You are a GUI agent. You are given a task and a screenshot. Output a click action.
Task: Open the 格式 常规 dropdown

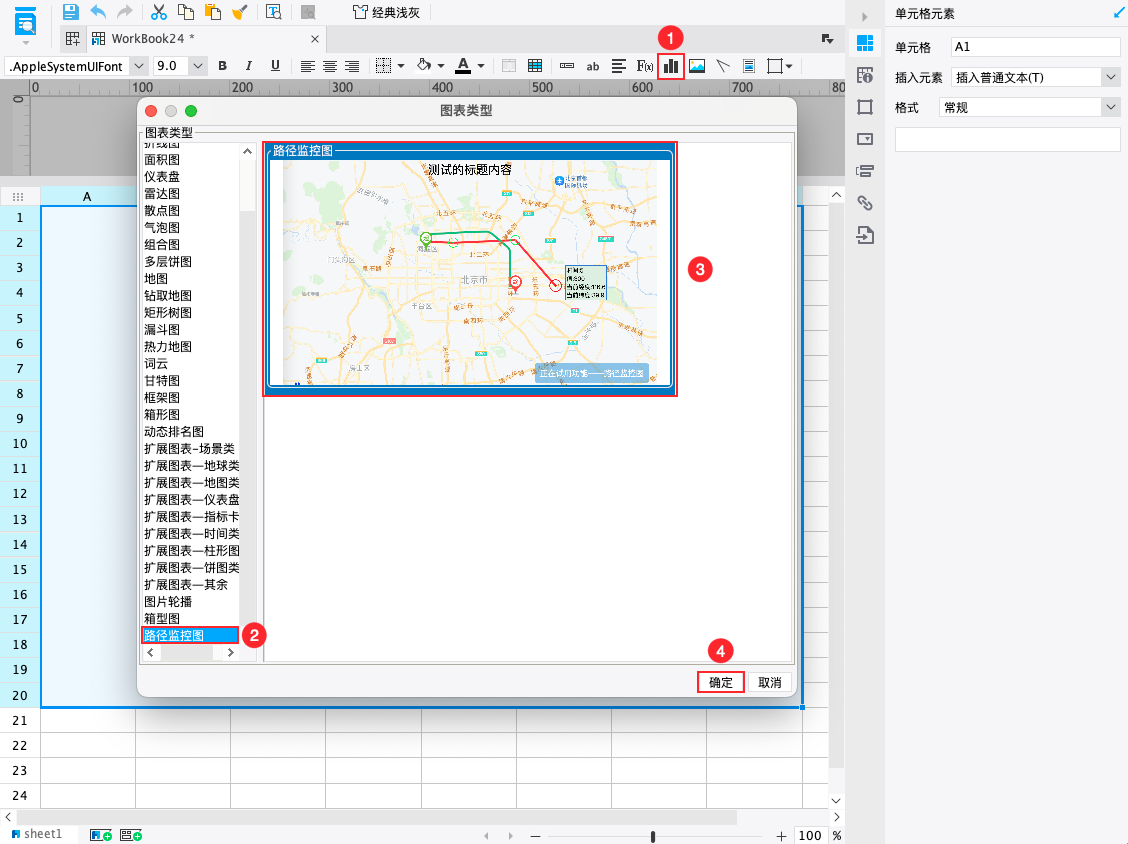pos(1110,107)
